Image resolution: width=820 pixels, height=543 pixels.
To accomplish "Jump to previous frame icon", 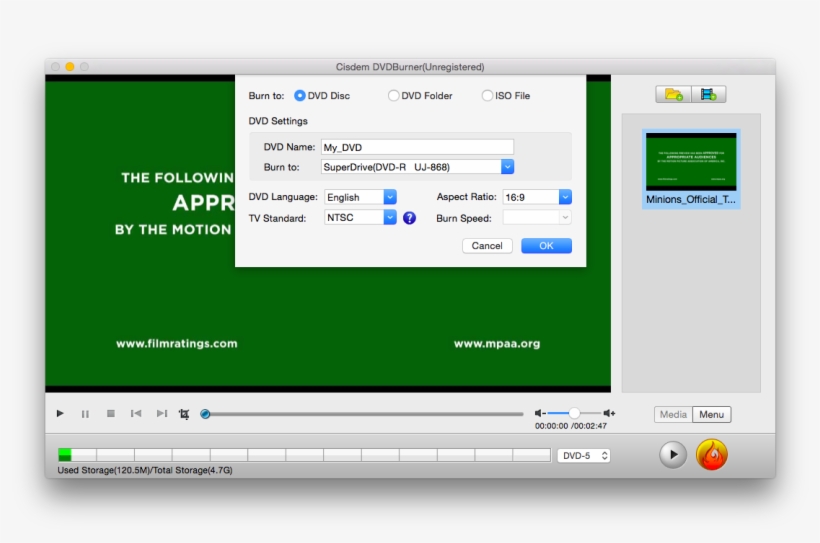I will click(x=136, y=413).
